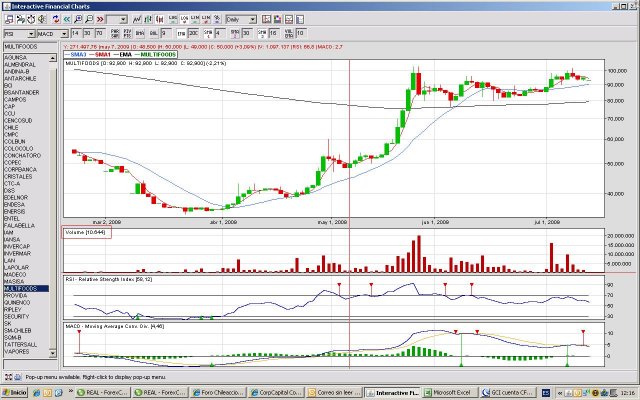Click the percent scale icon
640x400 pixels.
(x=217, y=19)
